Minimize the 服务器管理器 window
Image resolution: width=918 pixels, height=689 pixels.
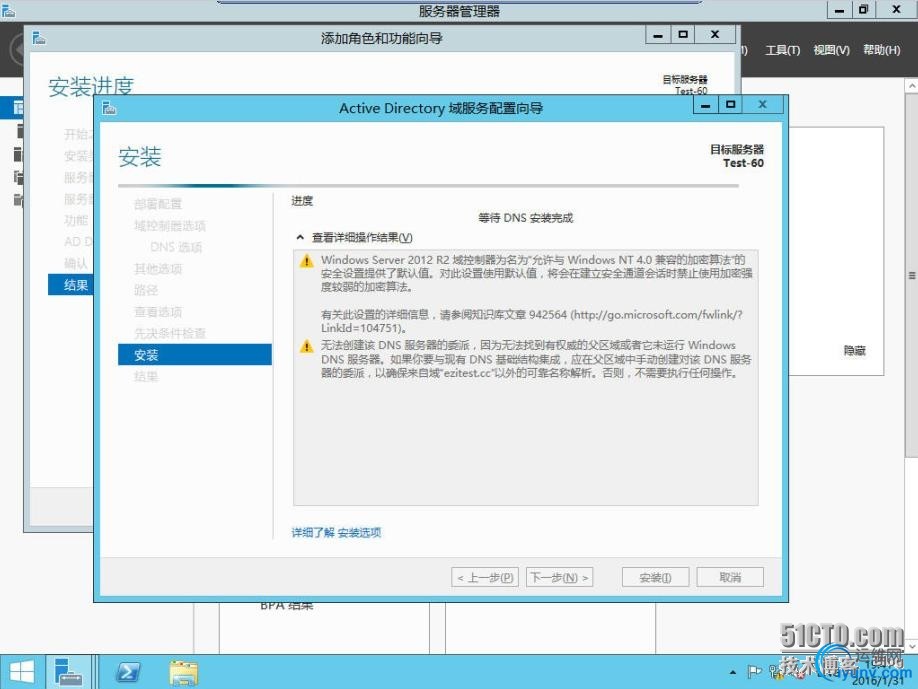point(840,10)
